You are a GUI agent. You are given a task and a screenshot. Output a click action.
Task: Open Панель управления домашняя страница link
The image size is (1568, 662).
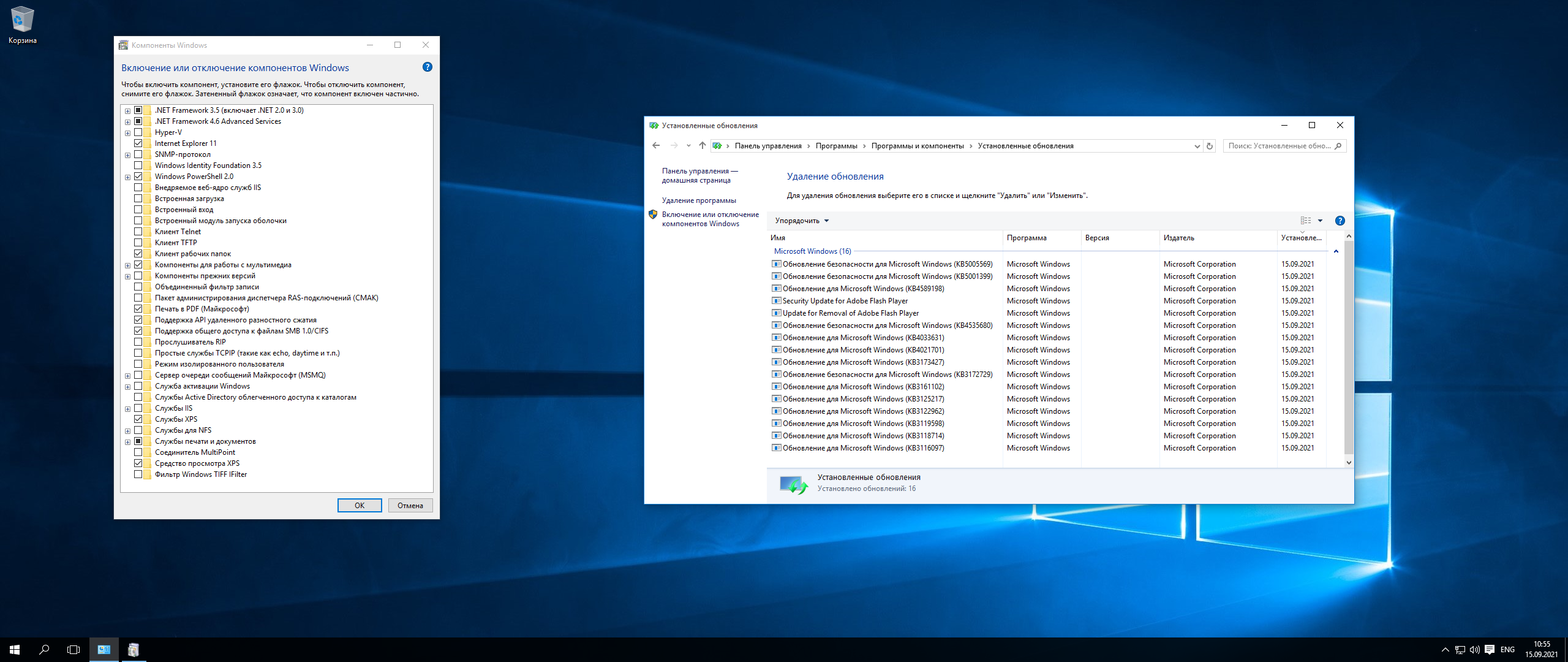pos(699,175)
